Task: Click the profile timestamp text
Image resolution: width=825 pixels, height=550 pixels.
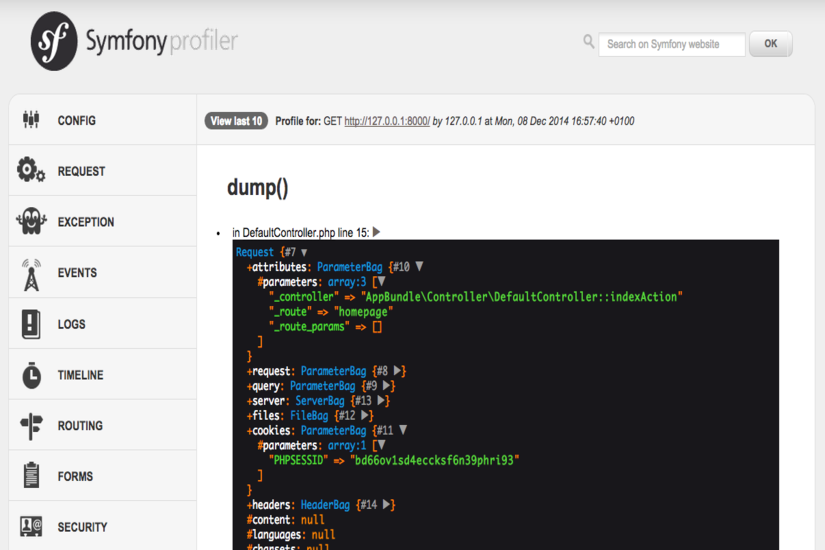Action: (x=564, y=121)
